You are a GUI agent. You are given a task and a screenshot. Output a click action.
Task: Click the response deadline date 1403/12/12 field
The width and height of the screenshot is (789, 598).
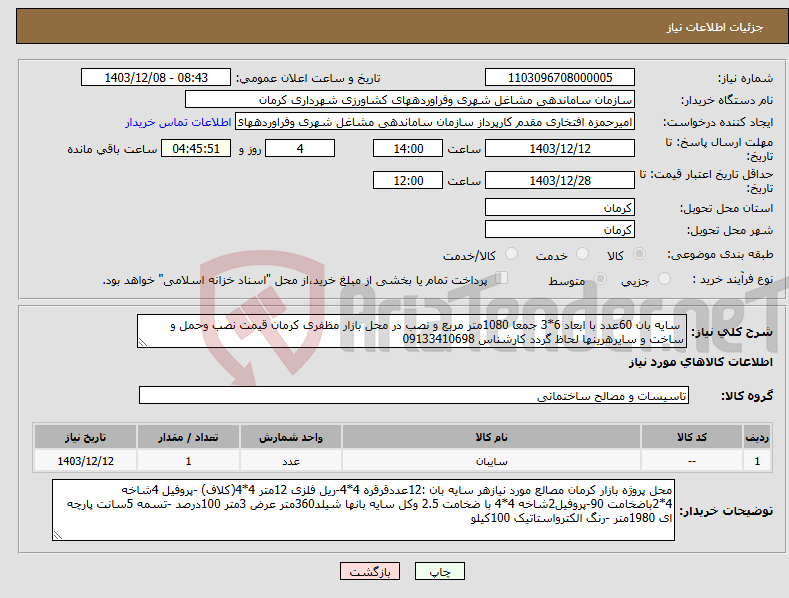click(x=560, y=148)
